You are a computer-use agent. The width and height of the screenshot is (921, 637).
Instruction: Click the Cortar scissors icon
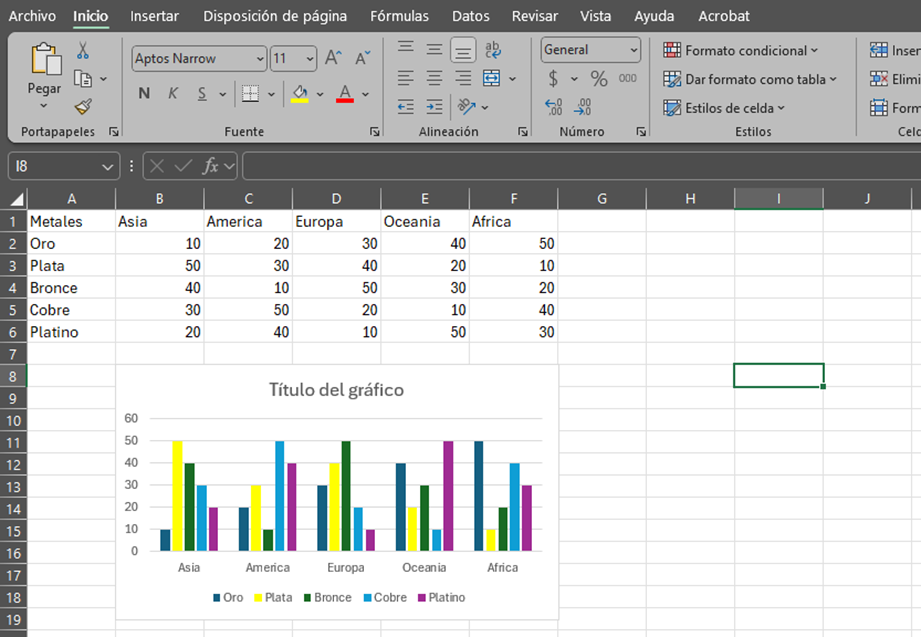(x=83, y=51)
